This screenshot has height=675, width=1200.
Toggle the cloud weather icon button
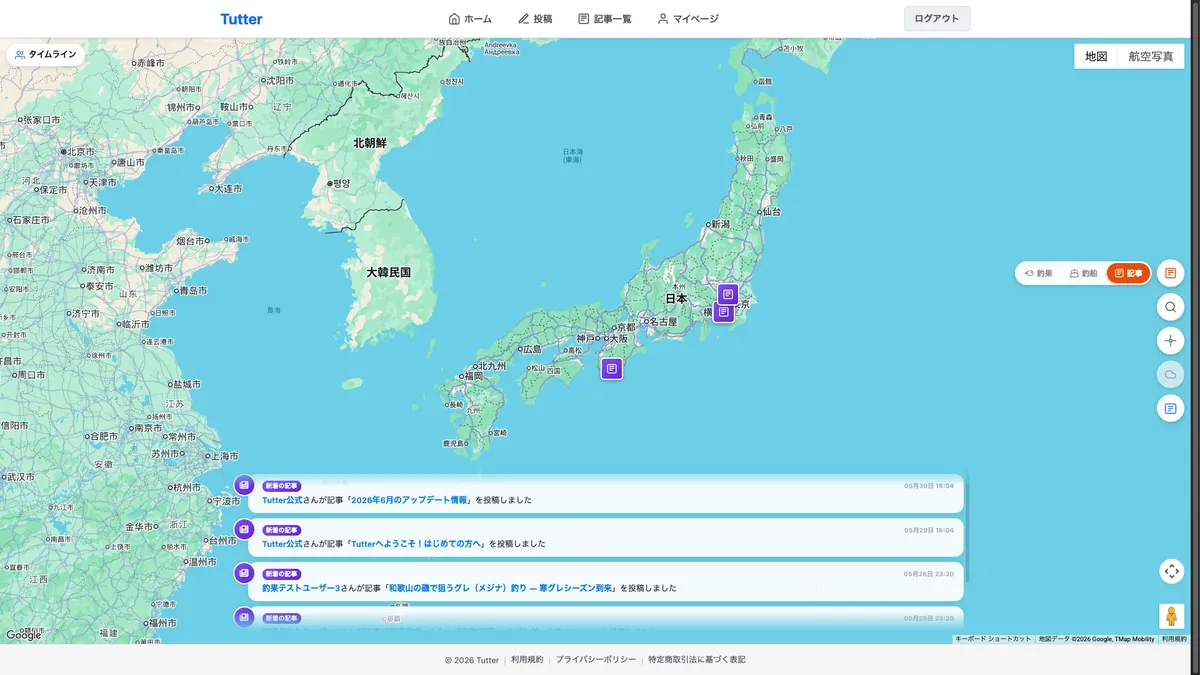(x=1171, y=375)
